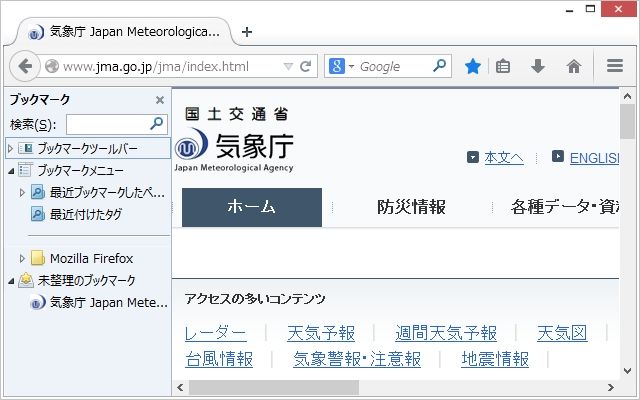Expand the ブックマークツールバー folder
The width and height of the screenshot is (640, 400).
11,149
